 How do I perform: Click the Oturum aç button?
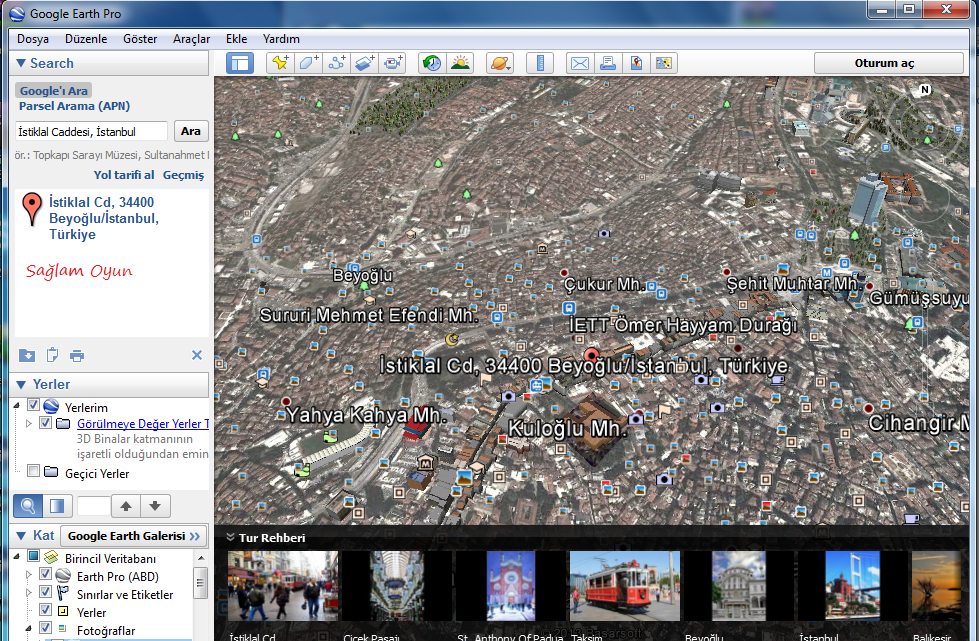888,63
